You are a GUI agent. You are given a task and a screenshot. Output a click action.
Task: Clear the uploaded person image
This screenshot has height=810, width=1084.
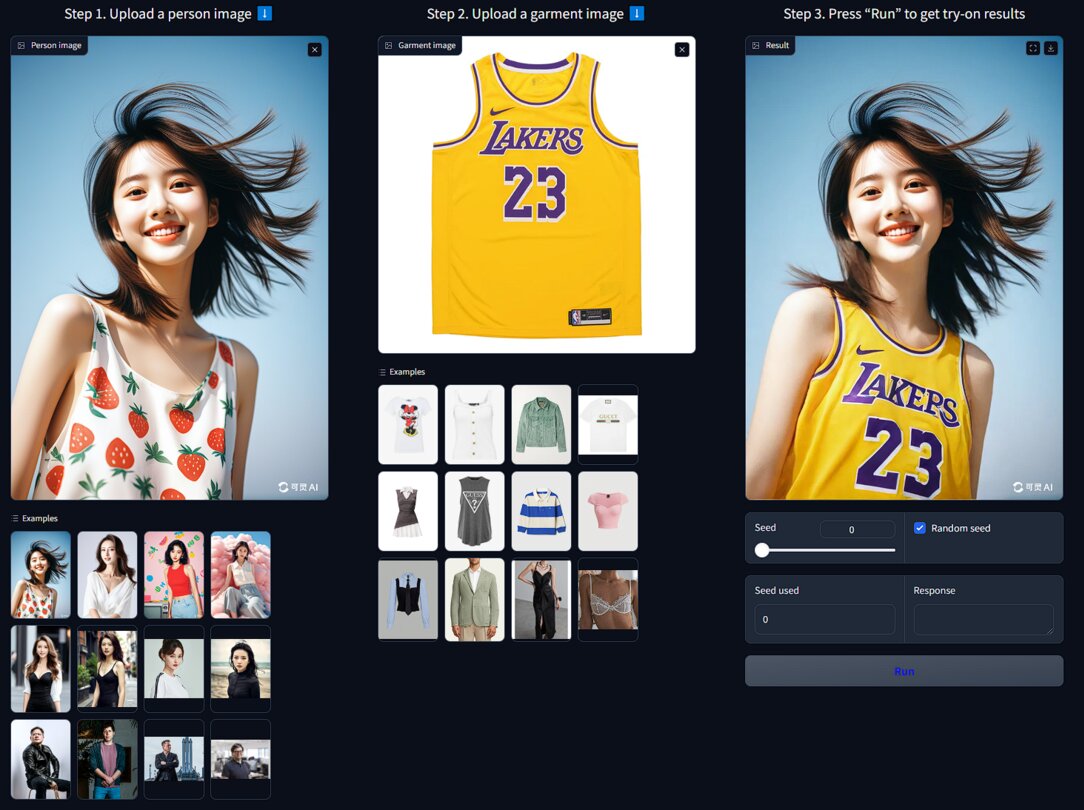[x=314, y=49]
